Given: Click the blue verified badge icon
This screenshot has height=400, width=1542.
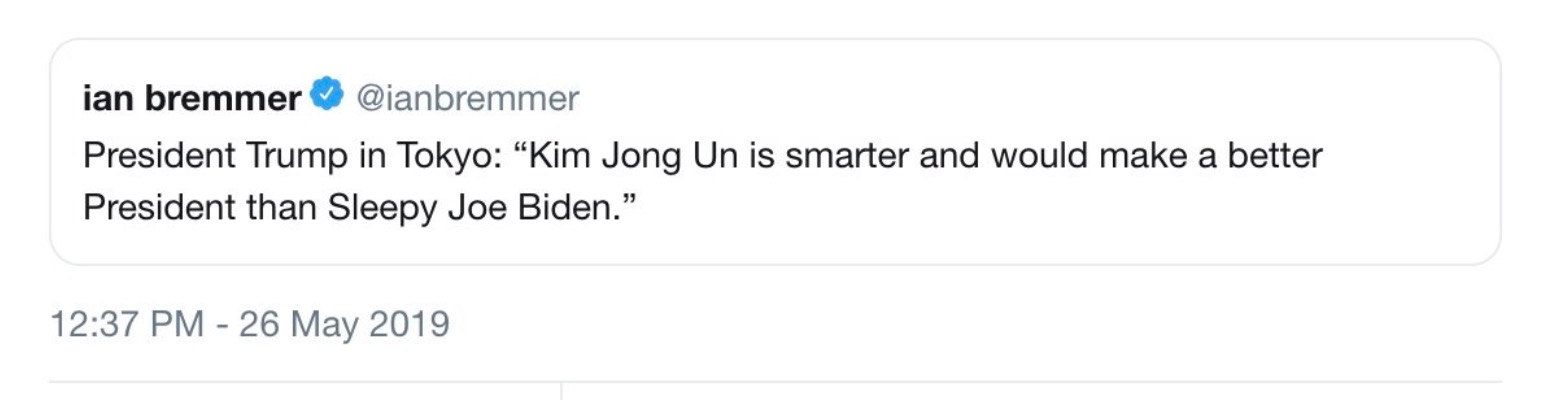Looking at the screenshot, I should pyautogui.click(x=324, y=97).
